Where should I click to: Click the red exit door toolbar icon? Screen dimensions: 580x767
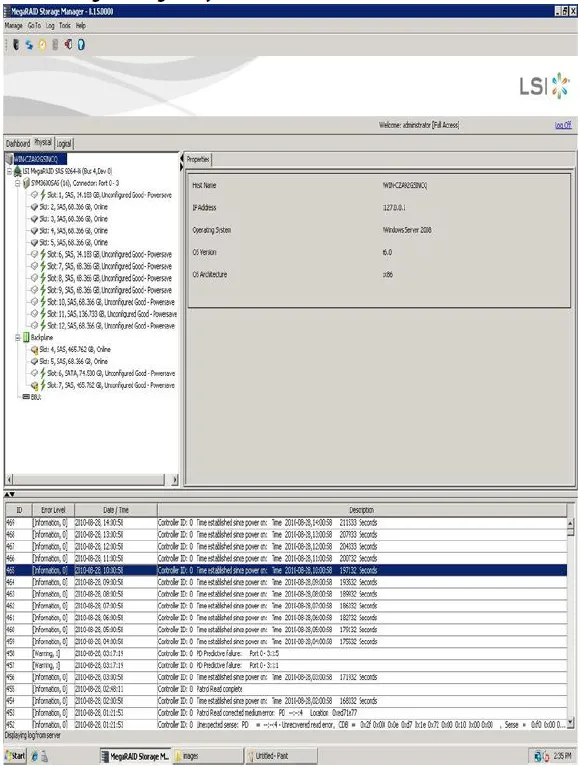68,45
